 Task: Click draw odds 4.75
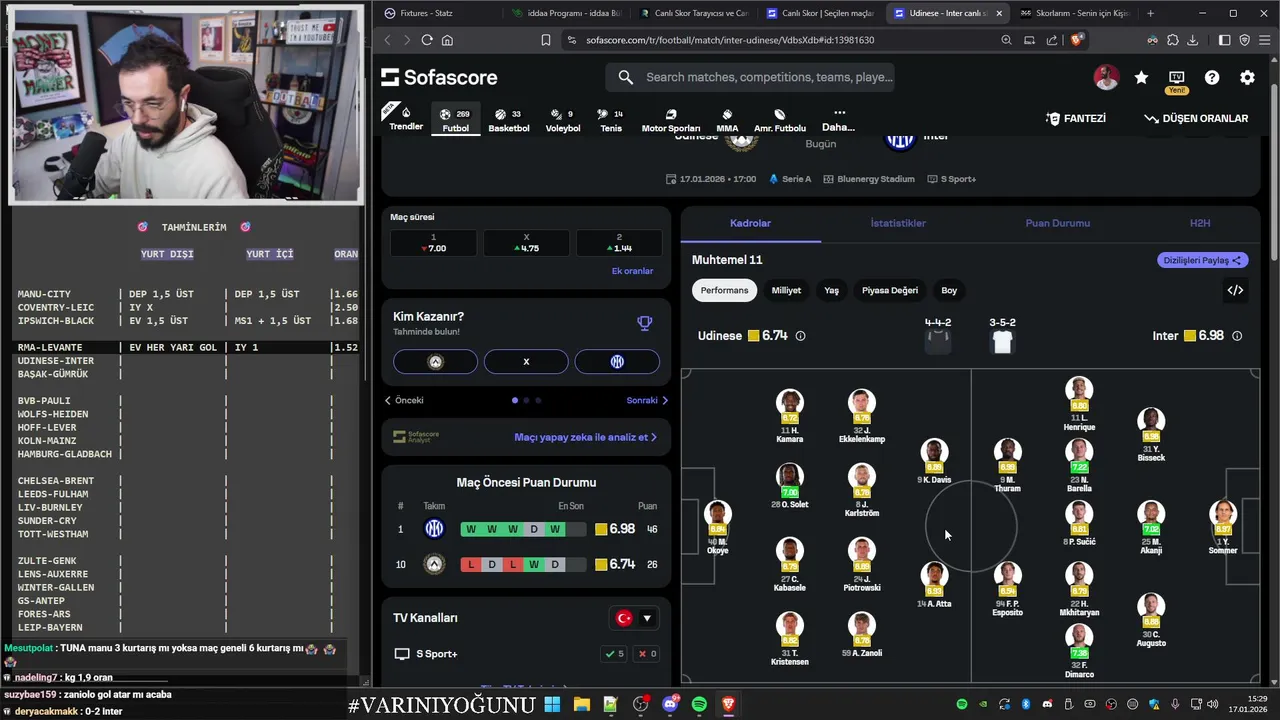[526, 243]
